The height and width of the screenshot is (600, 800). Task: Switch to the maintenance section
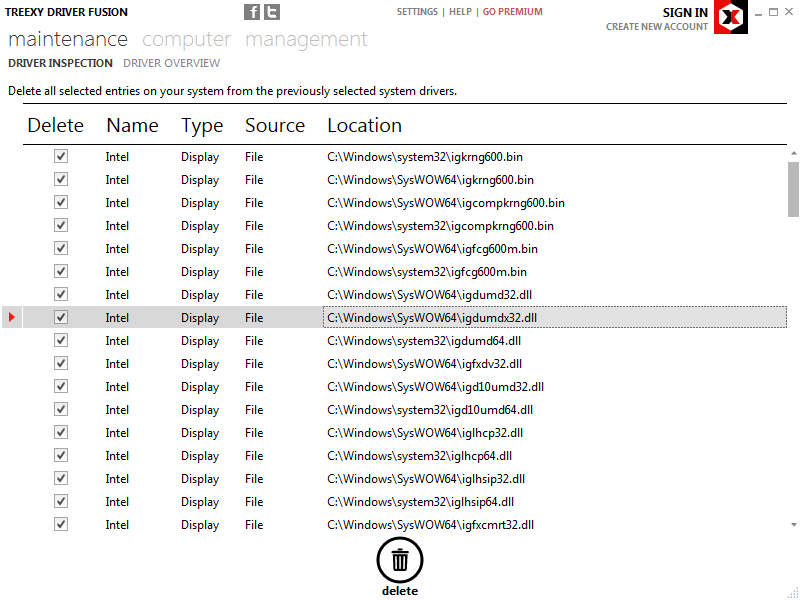click(68, 39)
